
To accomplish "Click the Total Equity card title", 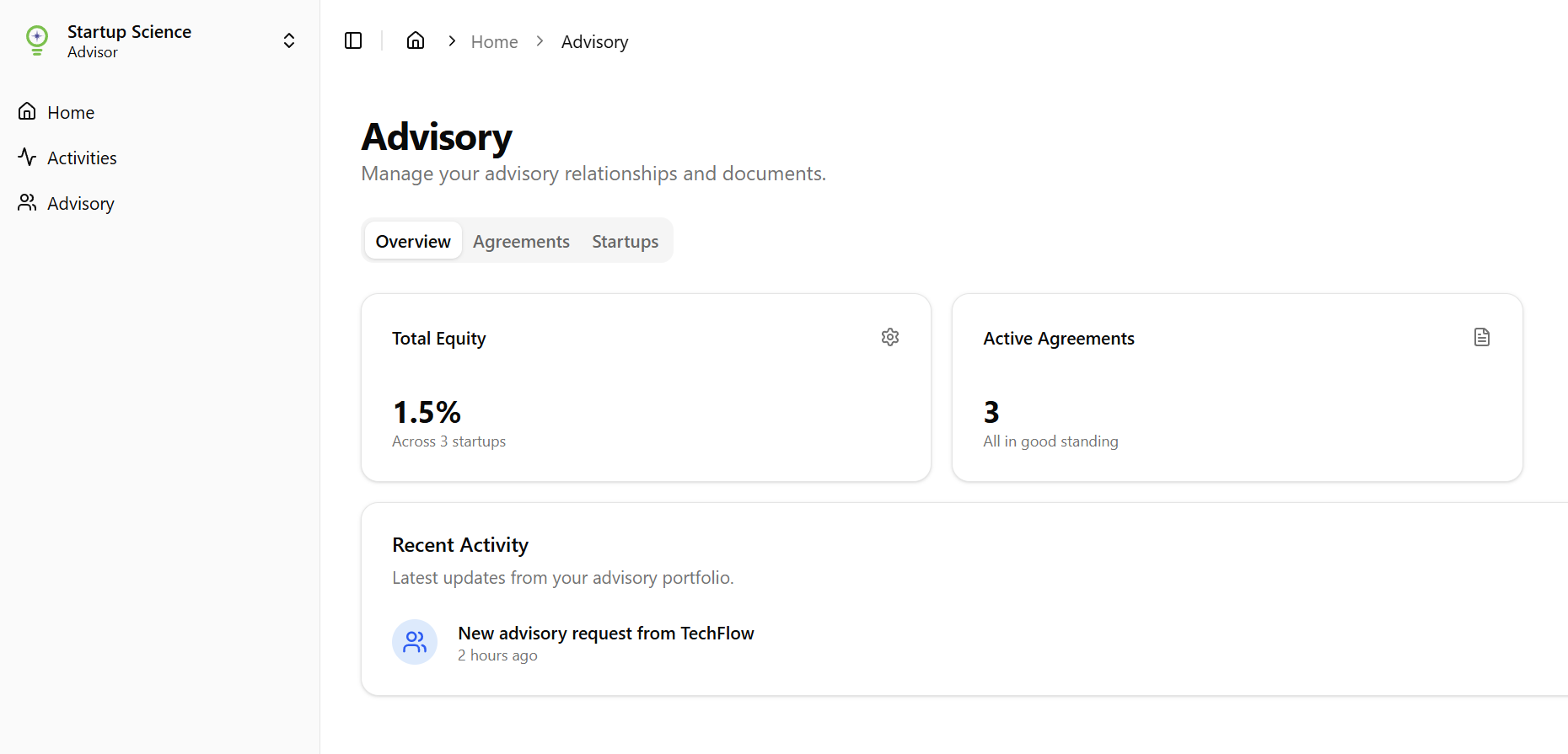I will coord(438,339).
